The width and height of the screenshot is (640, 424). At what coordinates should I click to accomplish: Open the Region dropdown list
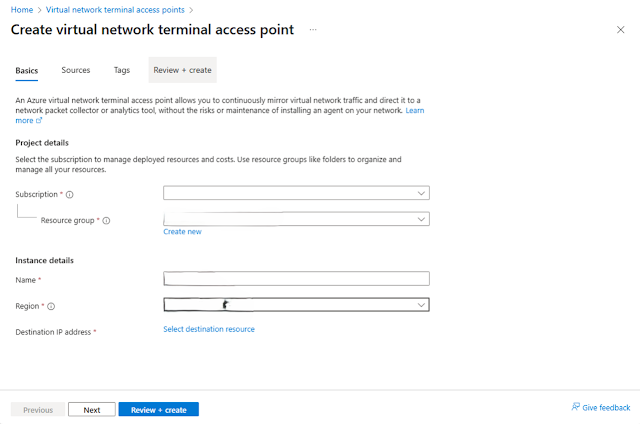296,306
